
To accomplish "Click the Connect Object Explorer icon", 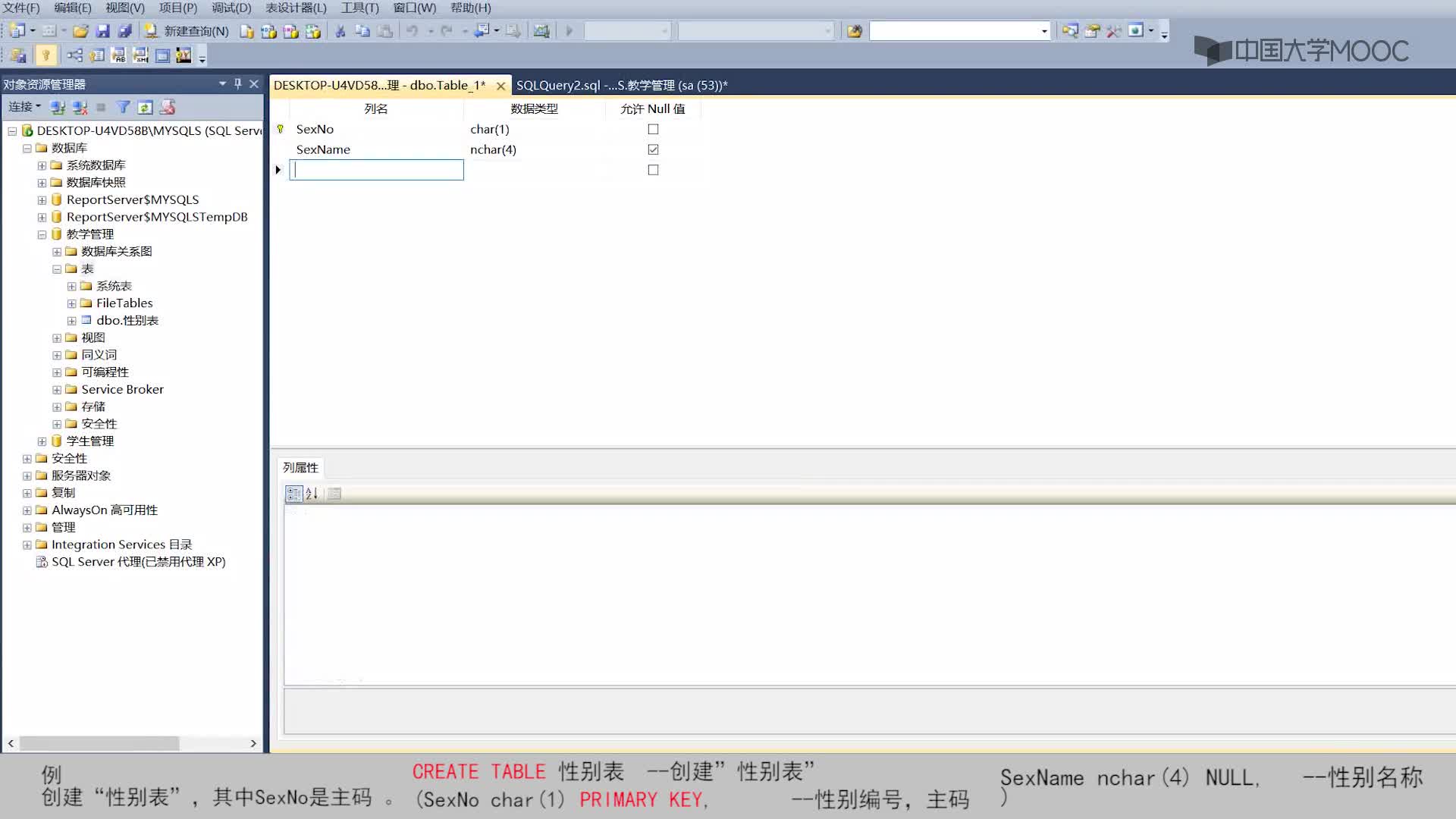I will (58, 107).
